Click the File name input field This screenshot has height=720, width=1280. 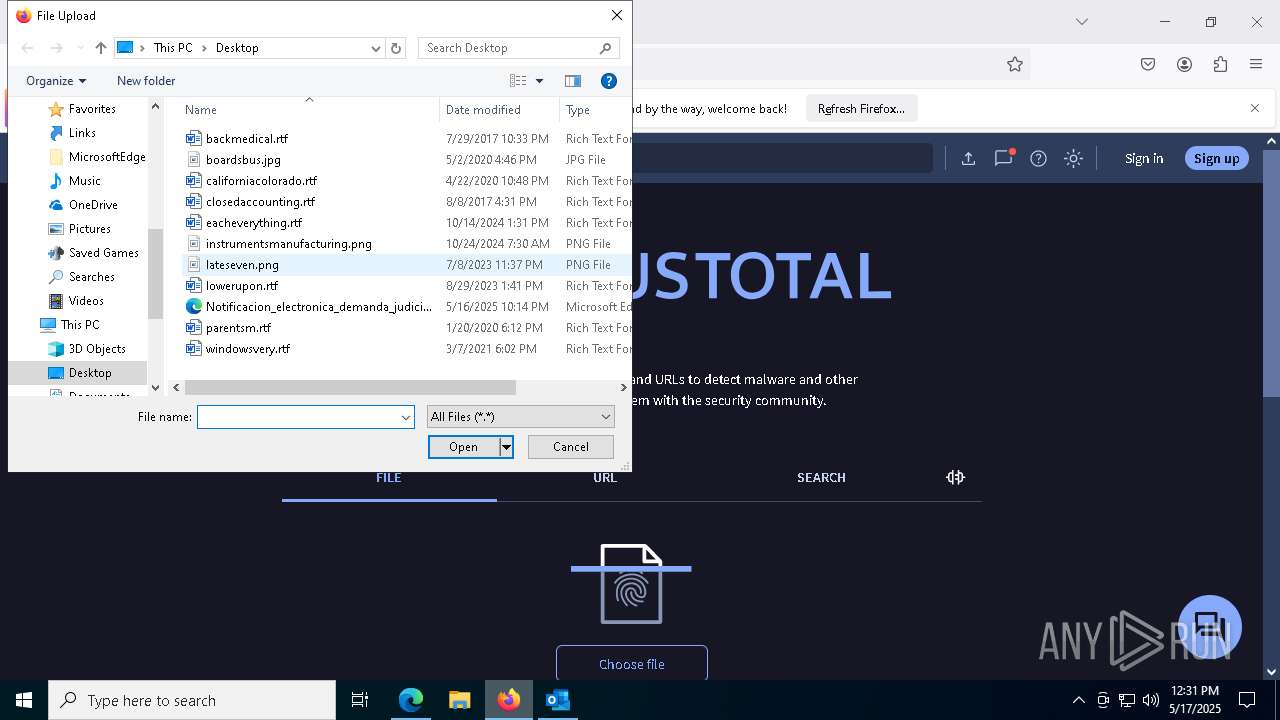coord(298,417)
